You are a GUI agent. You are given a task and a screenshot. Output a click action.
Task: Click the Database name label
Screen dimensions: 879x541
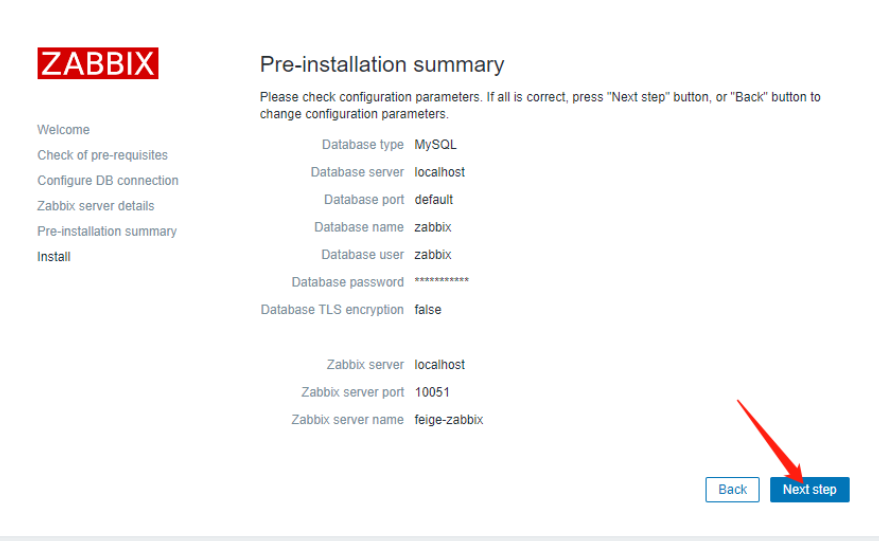pyautogui.click(x=359, y=227)
